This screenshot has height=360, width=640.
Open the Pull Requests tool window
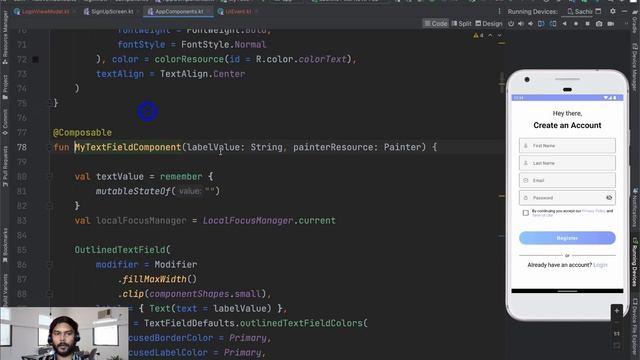5,166
